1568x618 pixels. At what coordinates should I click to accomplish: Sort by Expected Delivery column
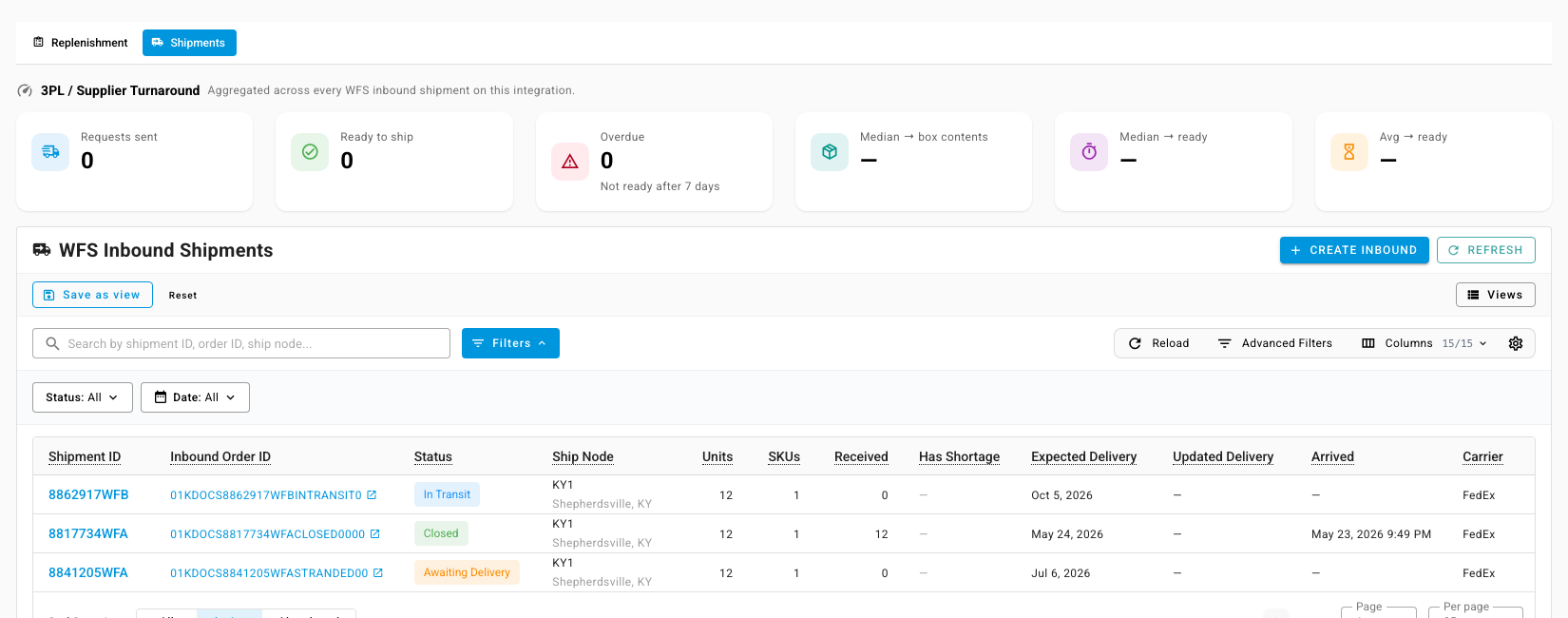coord(1084,456)
